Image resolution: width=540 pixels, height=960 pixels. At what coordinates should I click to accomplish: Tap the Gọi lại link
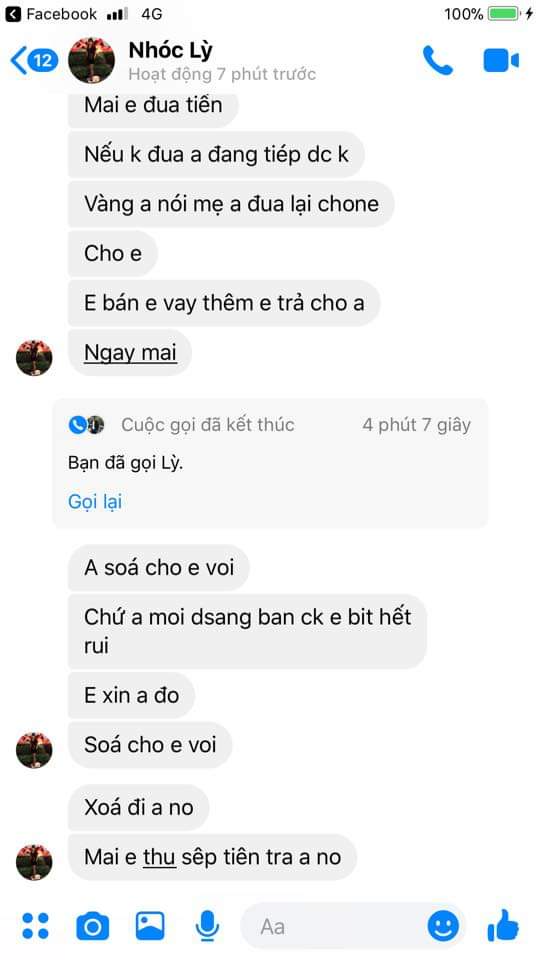pos(95,501)
